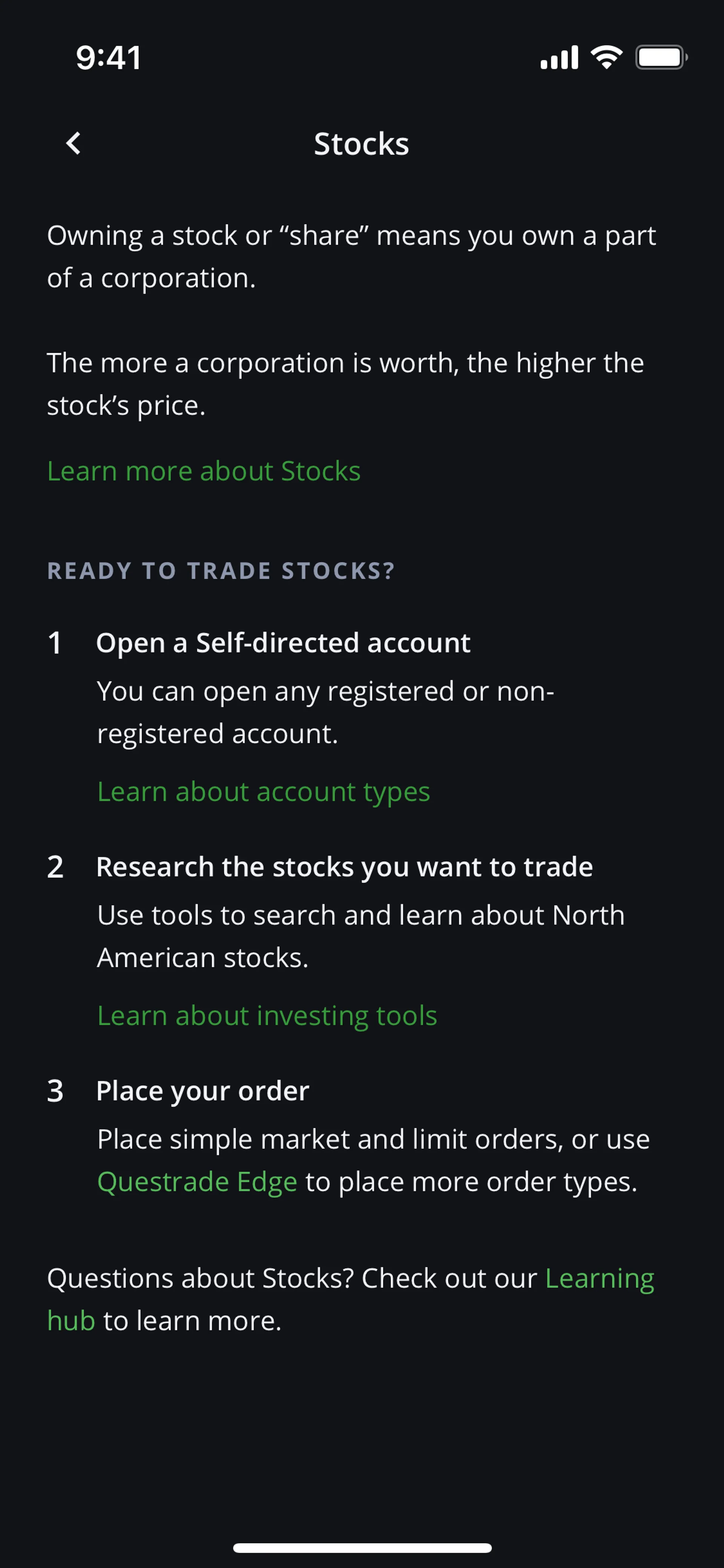Select the 'Open a Self-directed account' heading
Image resolution: width=724 pixels, height=1568 pixels.
283,643
